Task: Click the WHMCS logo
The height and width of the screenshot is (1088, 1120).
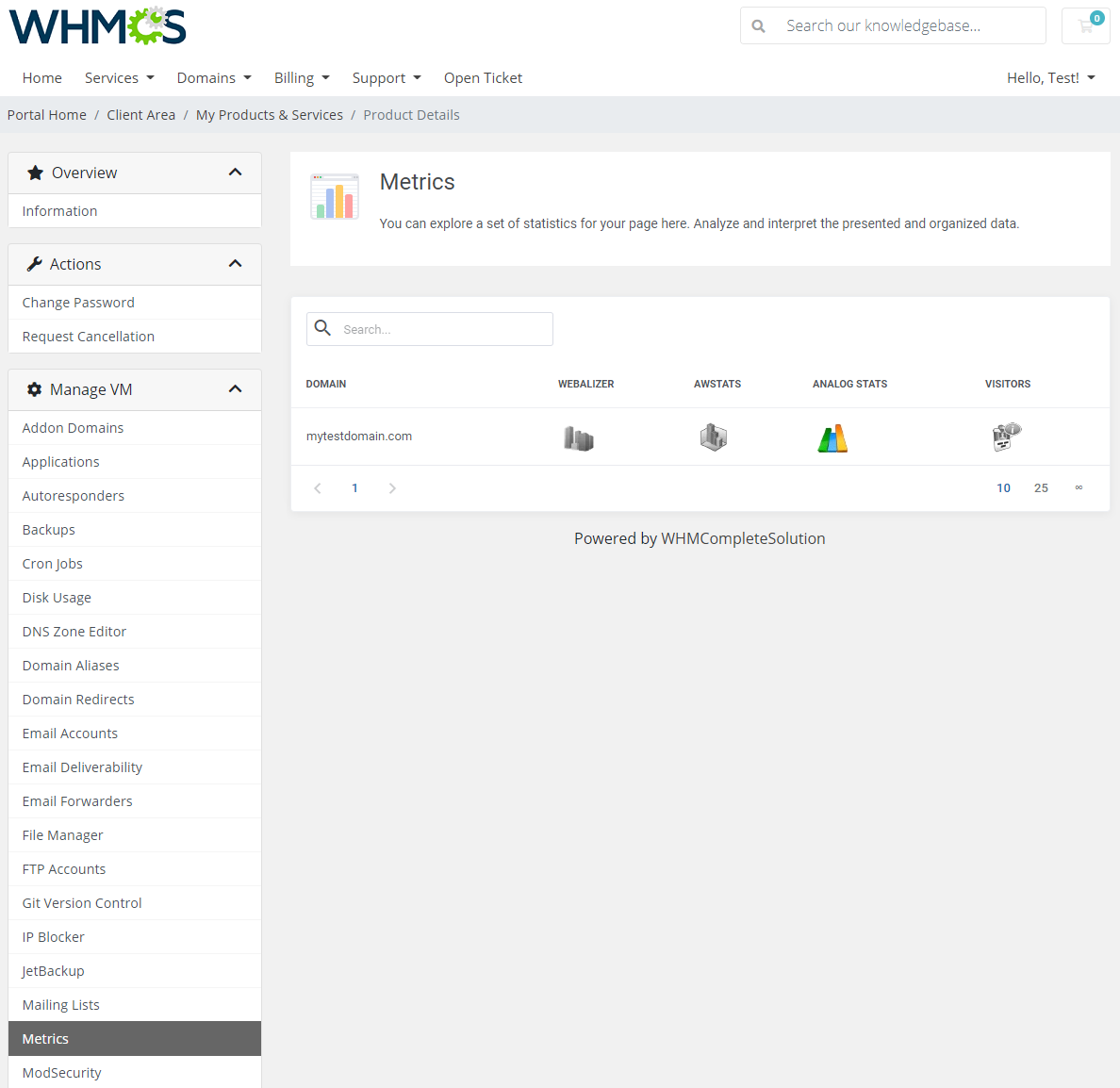Action: (x=97, y=25)
